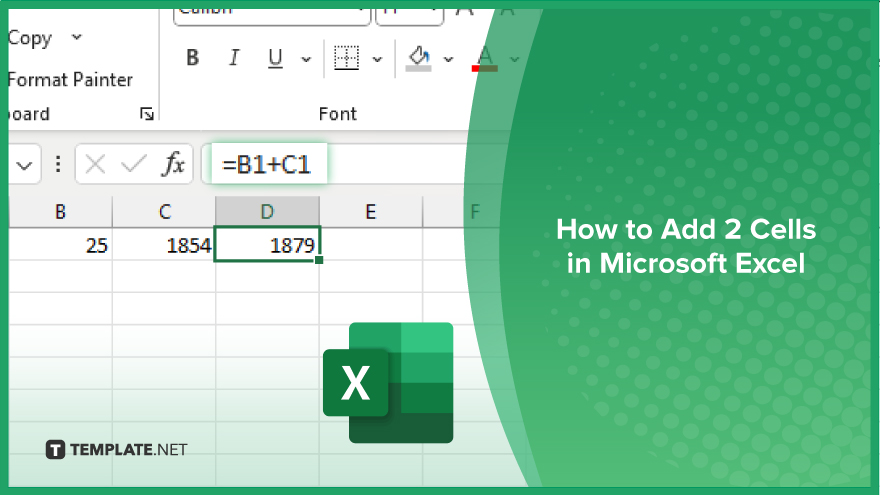Select column B header
Screen dimensions: 880x495
point(61,212)
